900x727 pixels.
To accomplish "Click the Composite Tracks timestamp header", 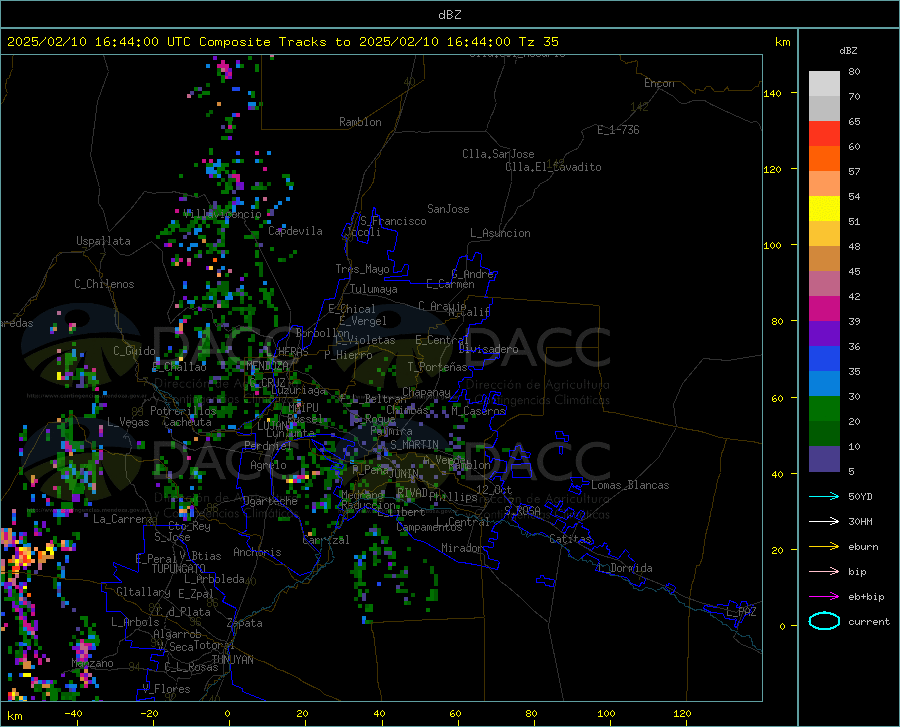I will [x=283, y=42].
